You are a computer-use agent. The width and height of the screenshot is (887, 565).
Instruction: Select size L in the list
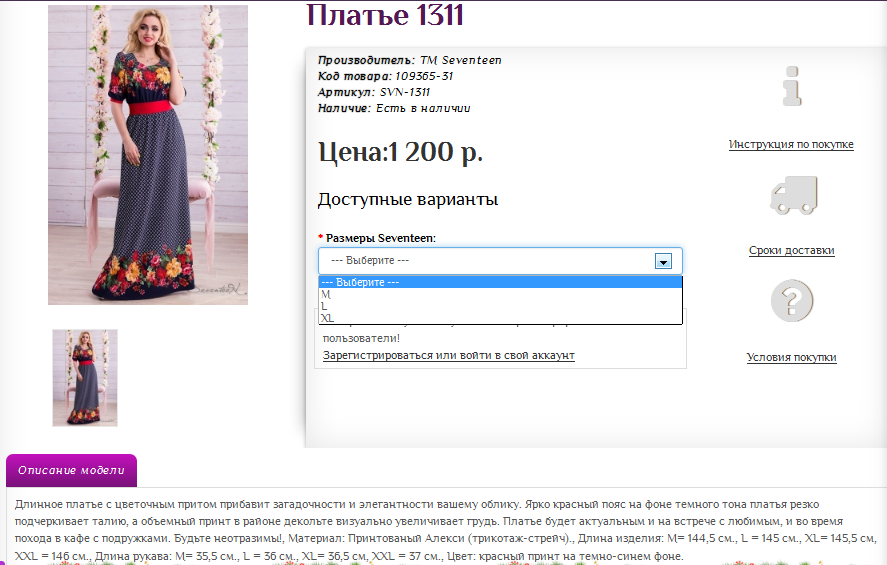[x=500, y=306]
